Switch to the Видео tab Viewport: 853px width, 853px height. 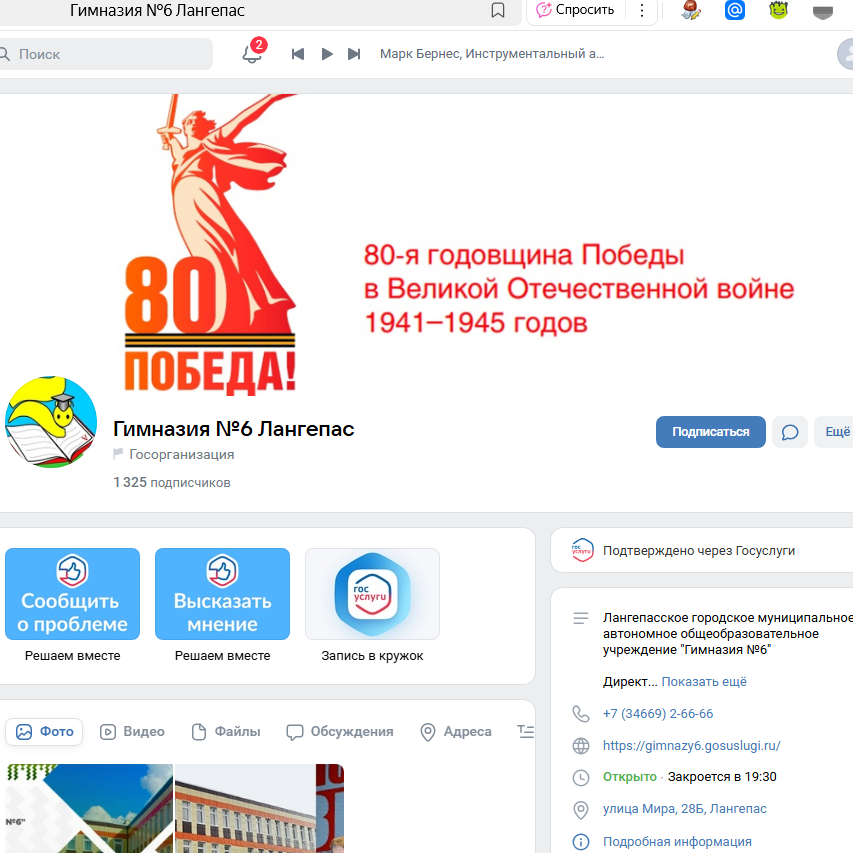[x=132, y=732]
